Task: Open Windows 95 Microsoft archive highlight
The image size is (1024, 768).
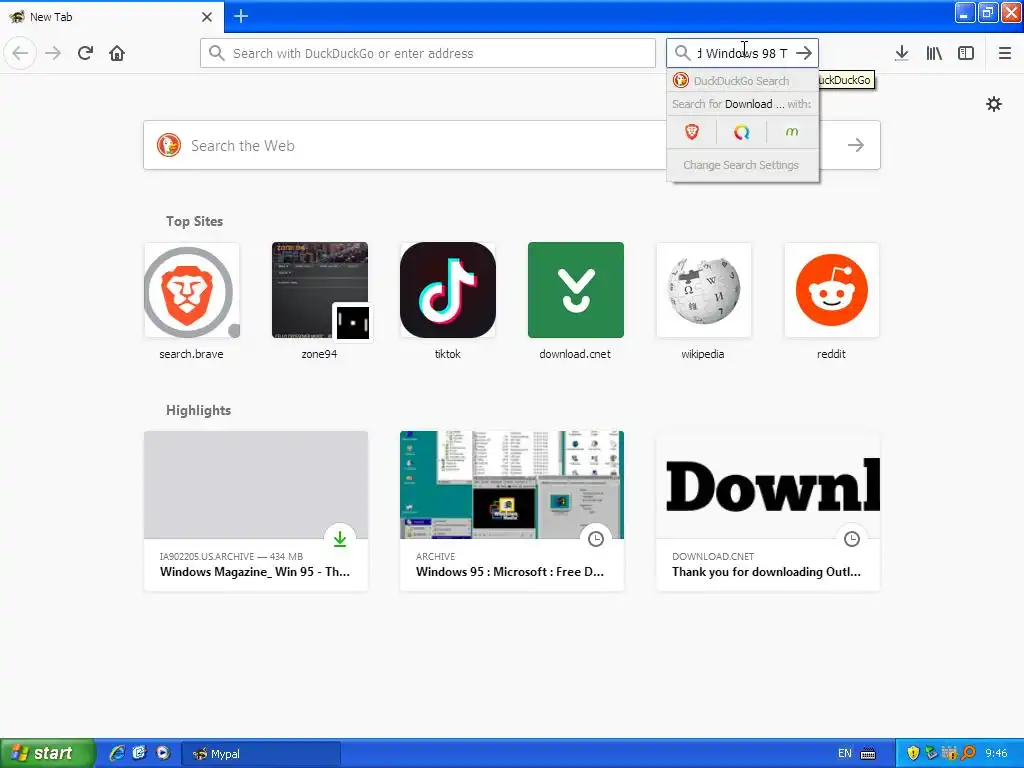Action: (x=511, y=511)
